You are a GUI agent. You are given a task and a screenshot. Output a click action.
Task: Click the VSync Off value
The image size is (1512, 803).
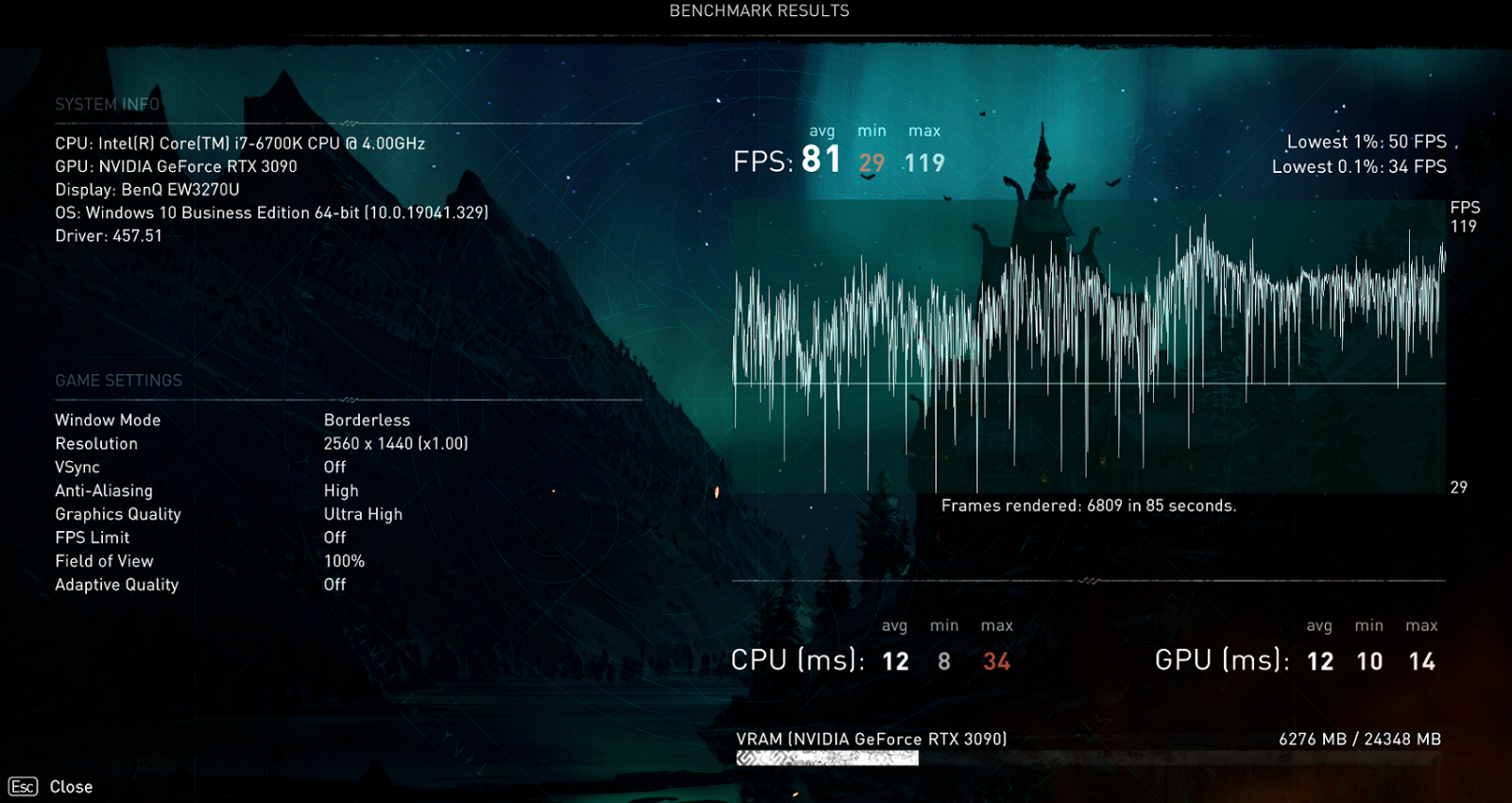[x=335, y=468]
